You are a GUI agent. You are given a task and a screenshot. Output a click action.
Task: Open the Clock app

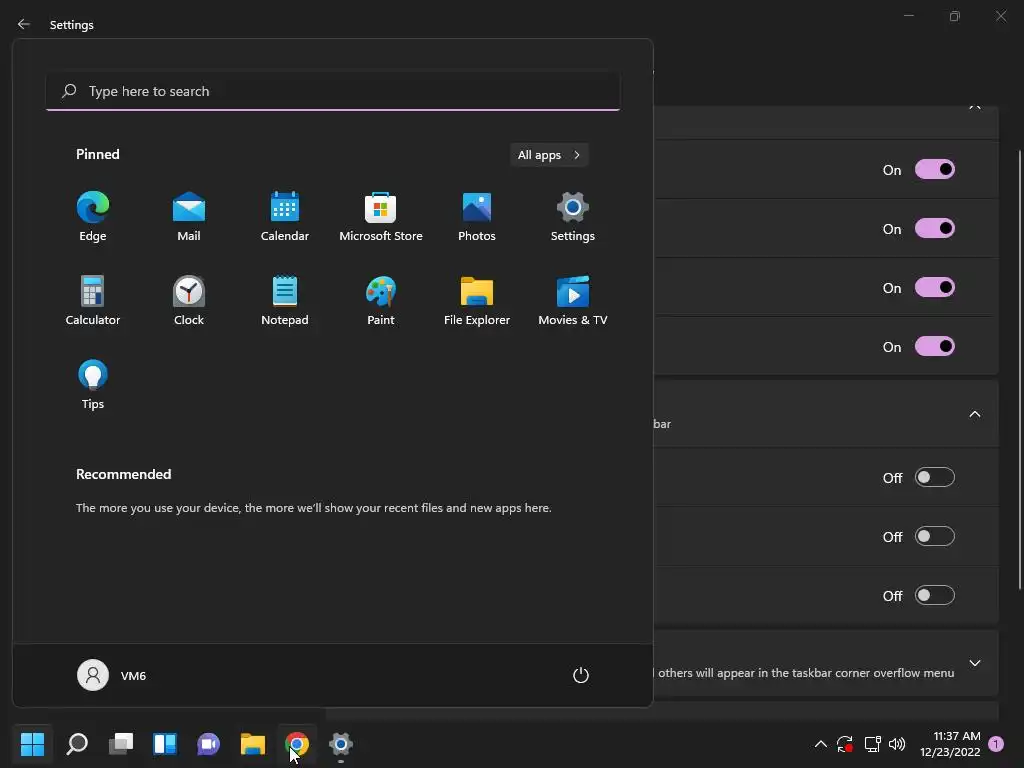pos(189,300)
